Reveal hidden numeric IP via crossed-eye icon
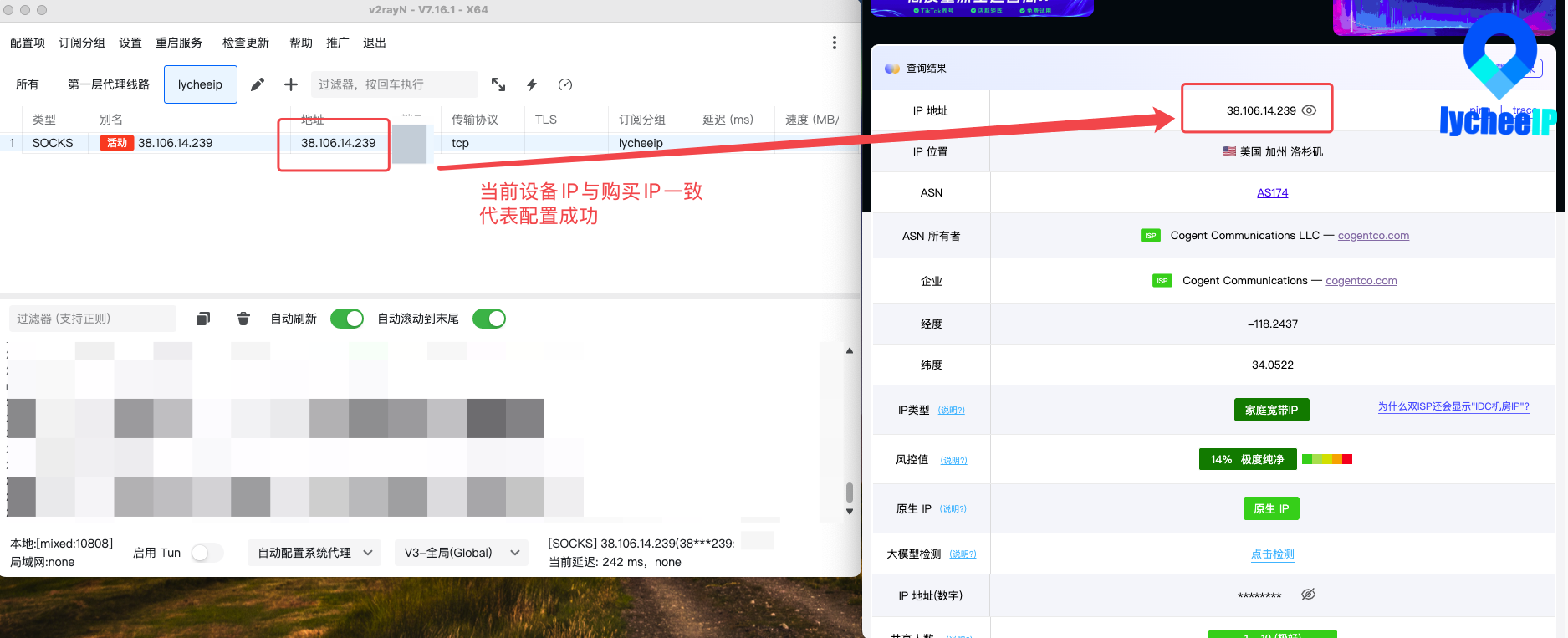1568x638 pixels. (1309, 595)
